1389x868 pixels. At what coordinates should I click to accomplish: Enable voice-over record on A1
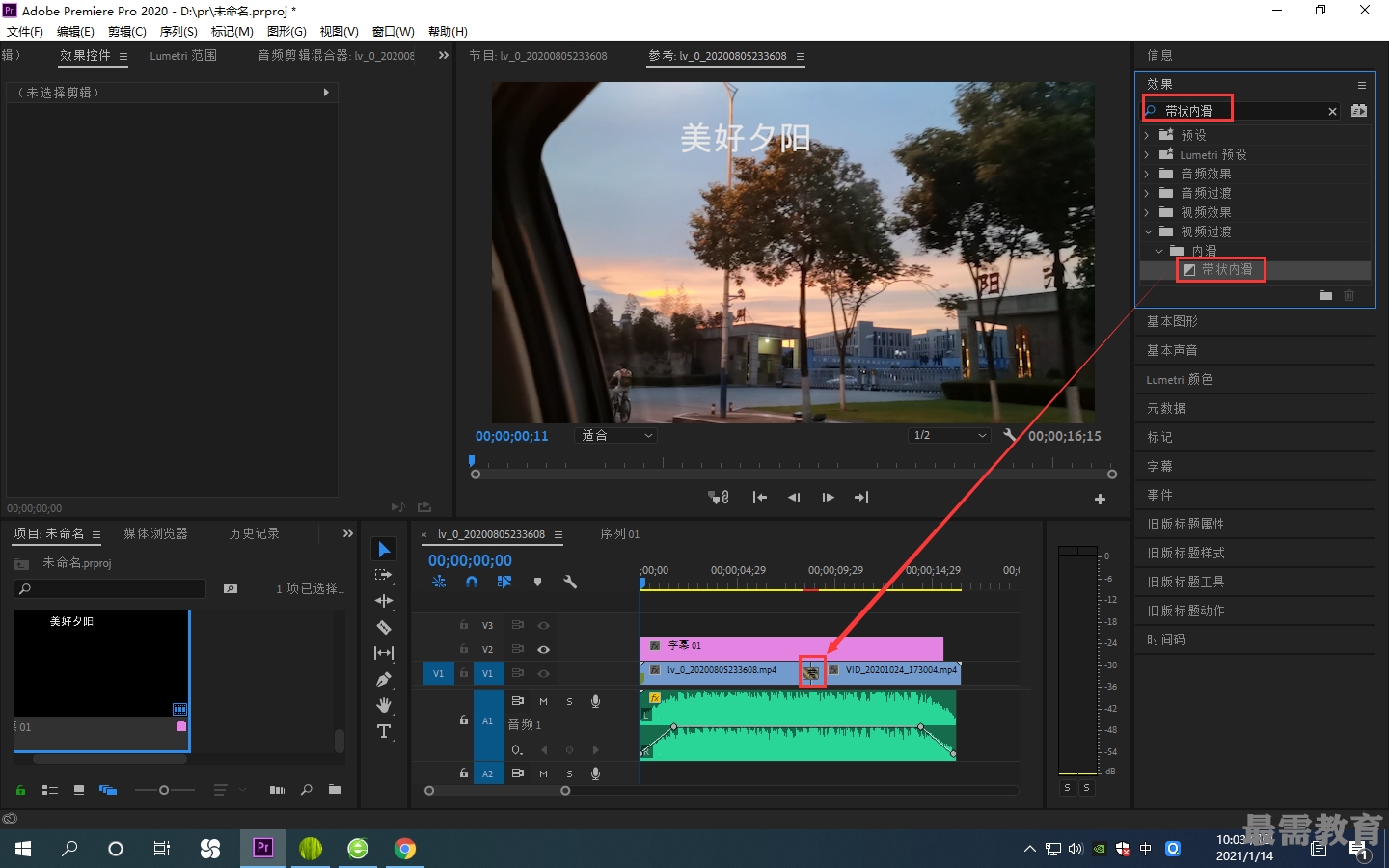tap(595, 701)
